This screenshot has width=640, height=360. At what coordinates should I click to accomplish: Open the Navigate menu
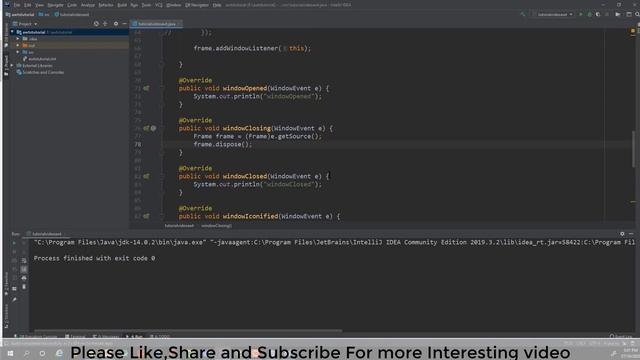[x=56, y=5]
